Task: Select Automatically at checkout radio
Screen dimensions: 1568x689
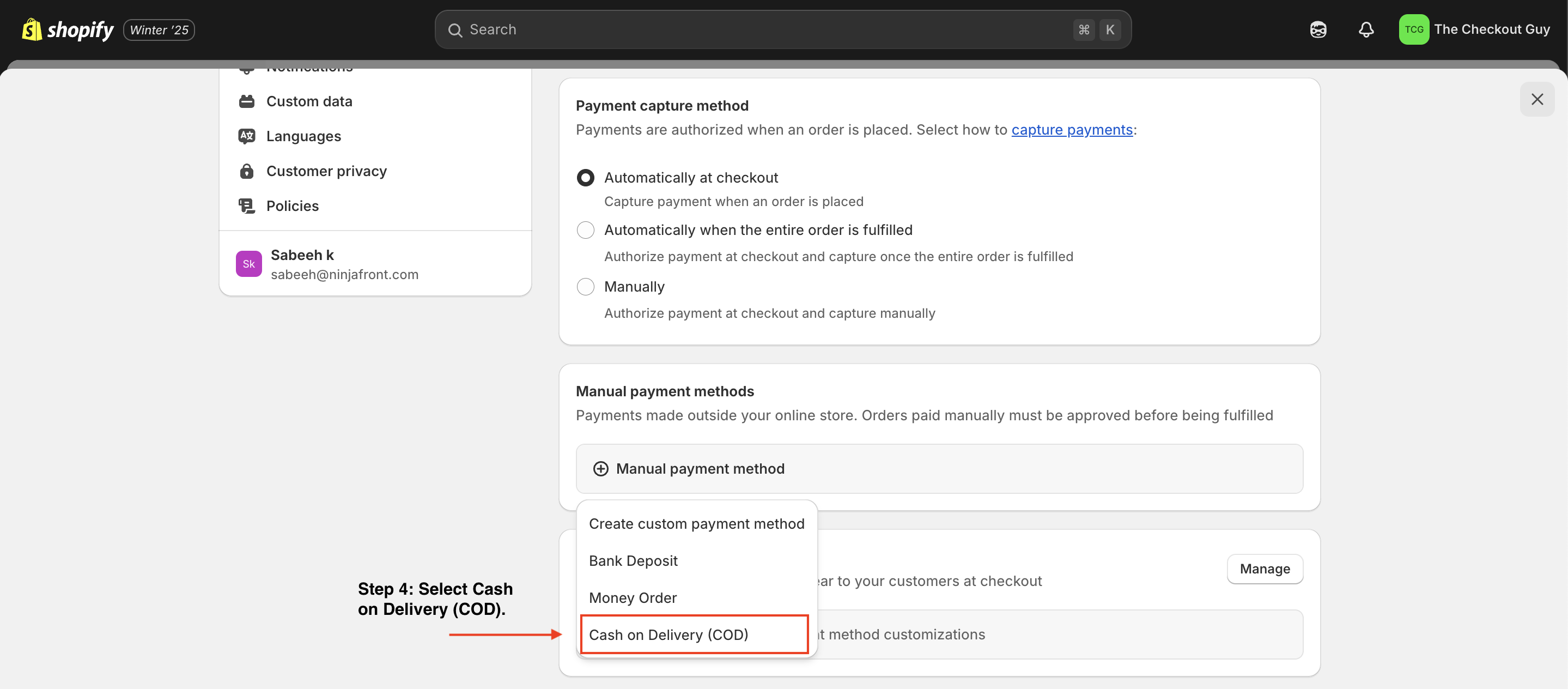Action: [585, 178]
